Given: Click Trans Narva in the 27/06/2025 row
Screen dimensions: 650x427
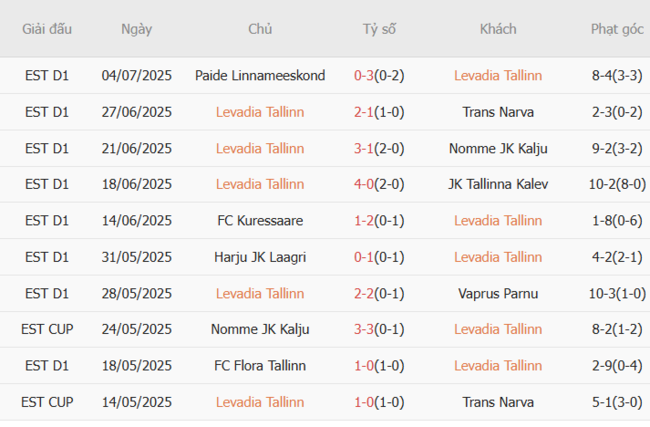Looking at the screenshot, I should coord(498,112).
